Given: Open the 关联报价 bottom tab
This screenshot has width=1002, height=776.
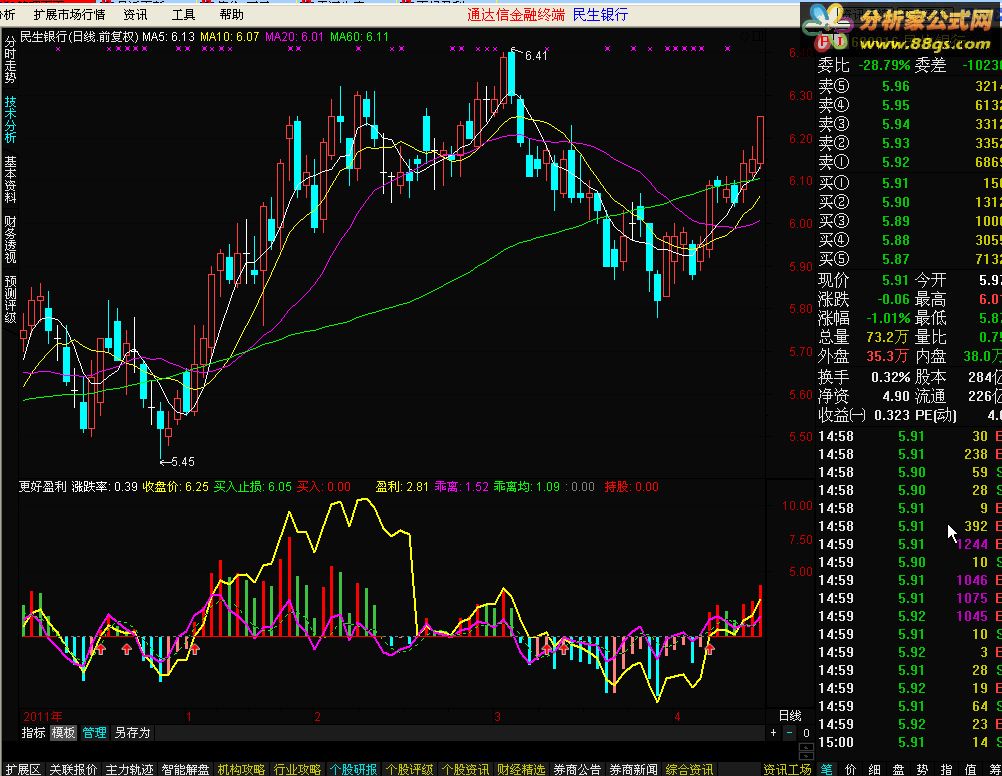Looking at the screenshot, I should tap(73, 770).
